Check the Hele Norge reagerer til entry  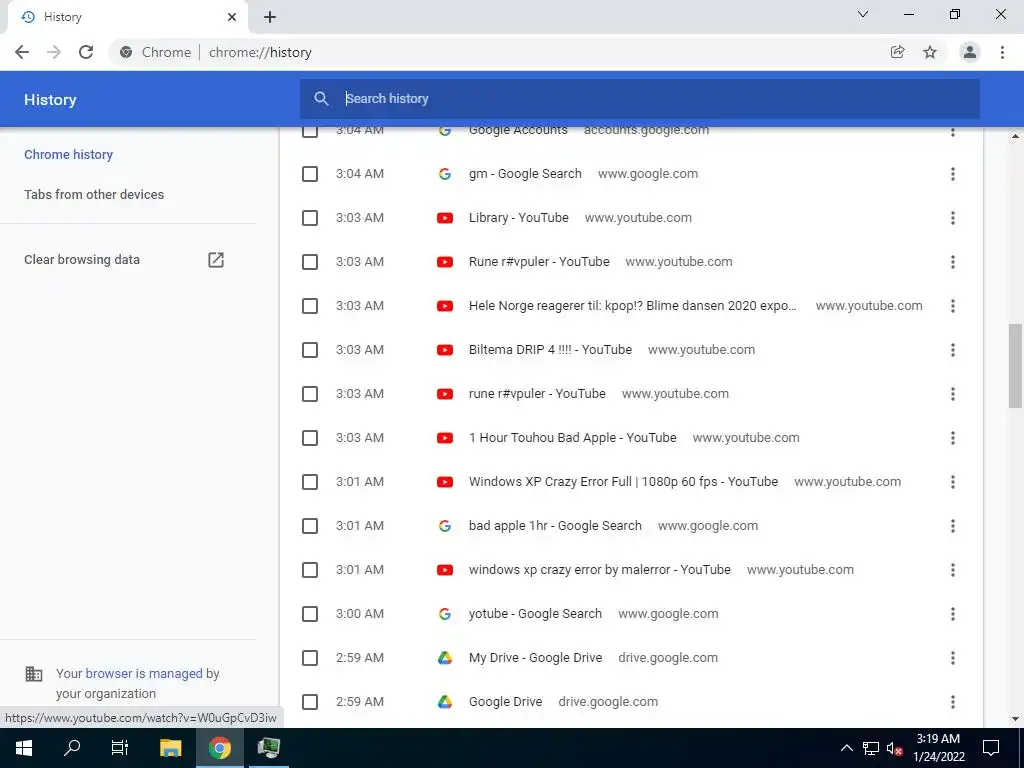pos(310,306)
